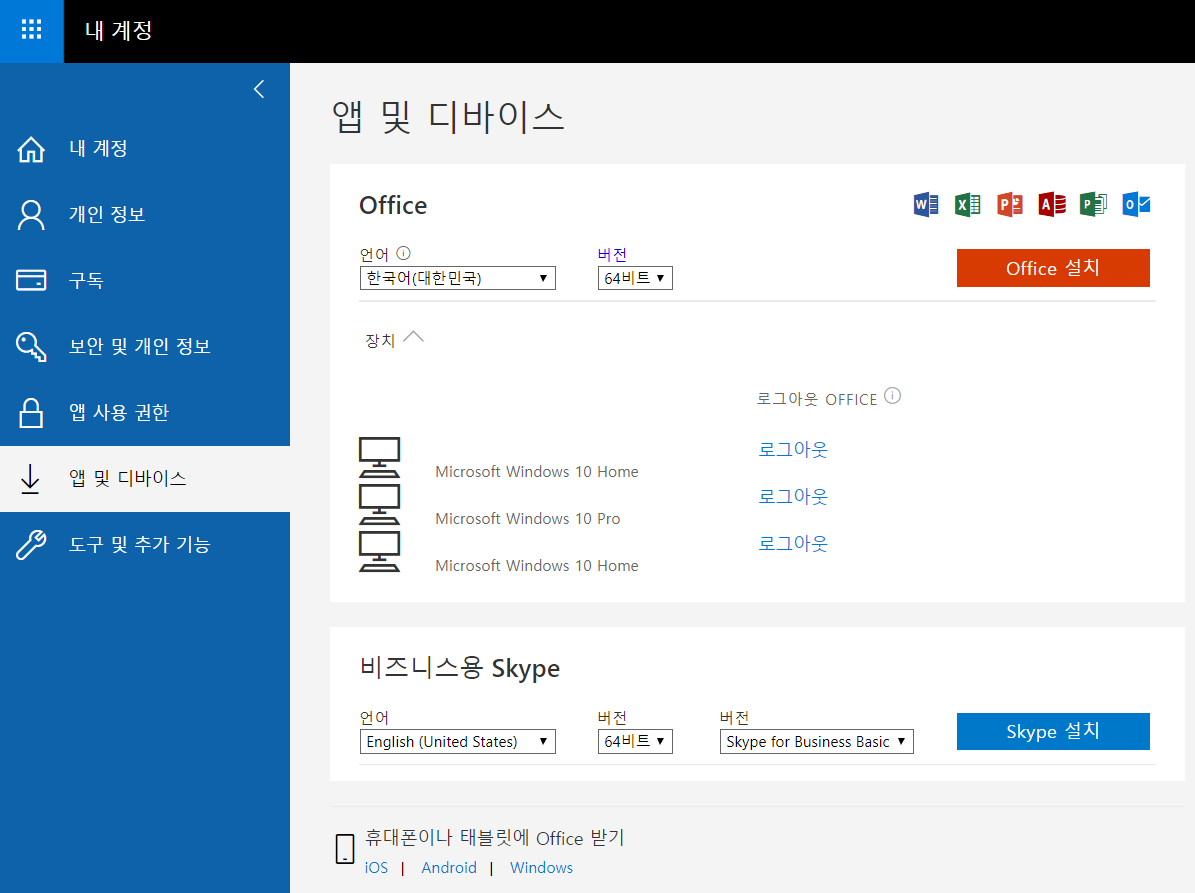The image size is (1195, 893).
Task: Click the 로그아웃 OFFICE column label
Action: (x=817, y=399)
